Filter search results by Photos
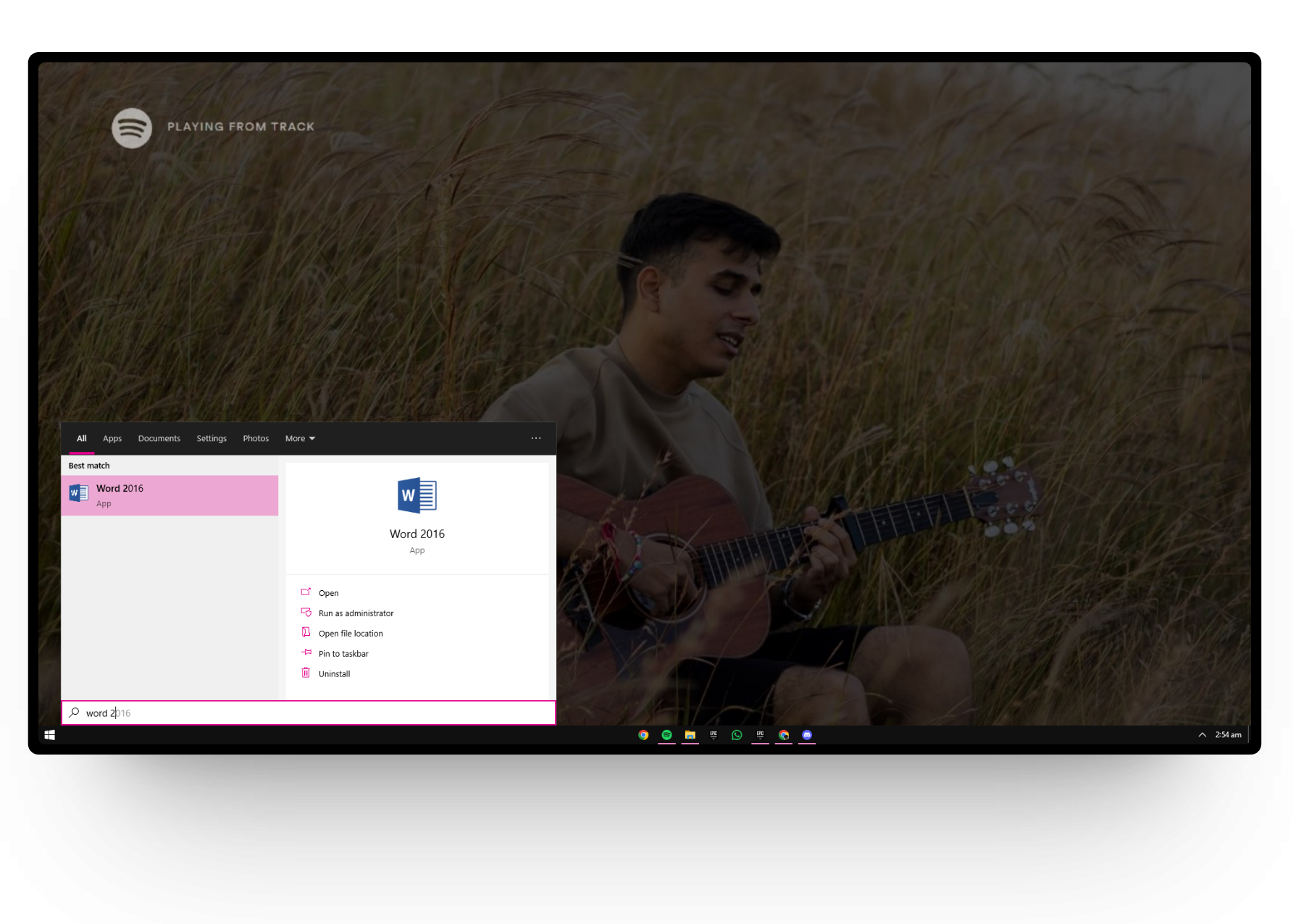This screenshot has height=924, width=1293. click(x=256, y=439)
